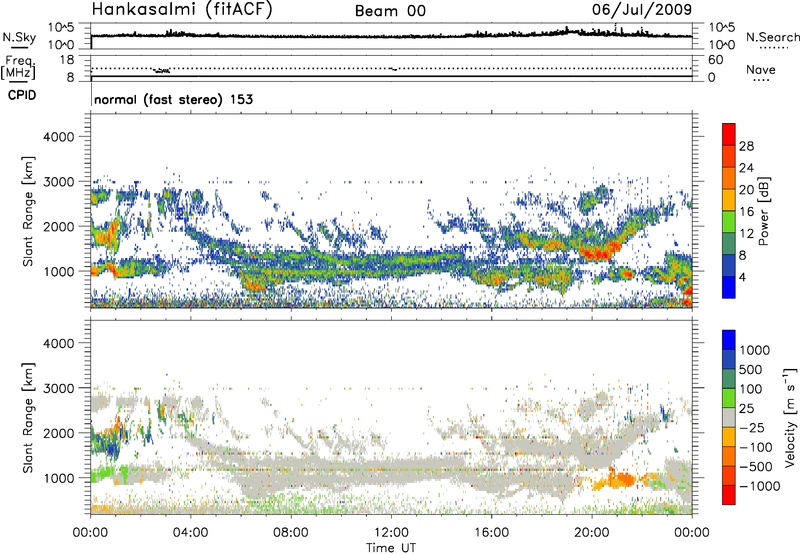
Task: Click the 'Freq. [MHz]' axis label
Action: [18, 68]
